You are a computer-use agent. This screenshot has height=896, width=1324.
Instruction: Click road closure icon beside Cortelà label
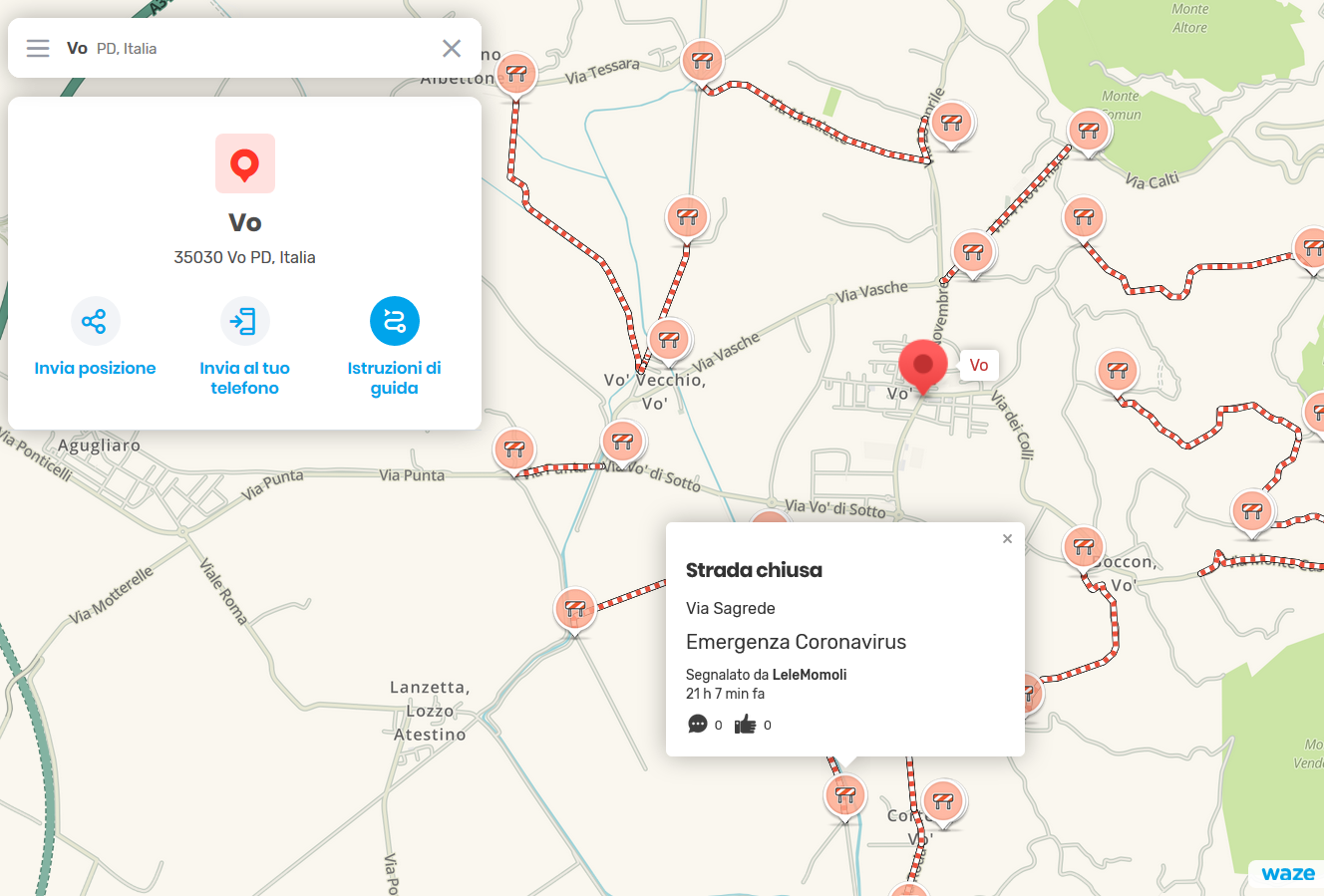[942, 801]
